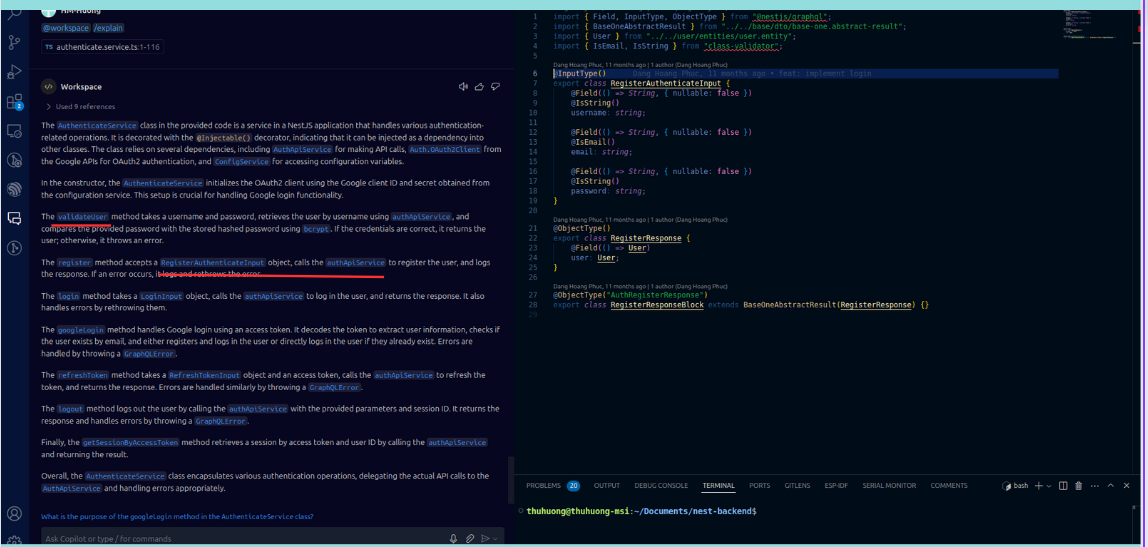Select the TERMINAL tab

pyautogui.click(x=718, y=485)
